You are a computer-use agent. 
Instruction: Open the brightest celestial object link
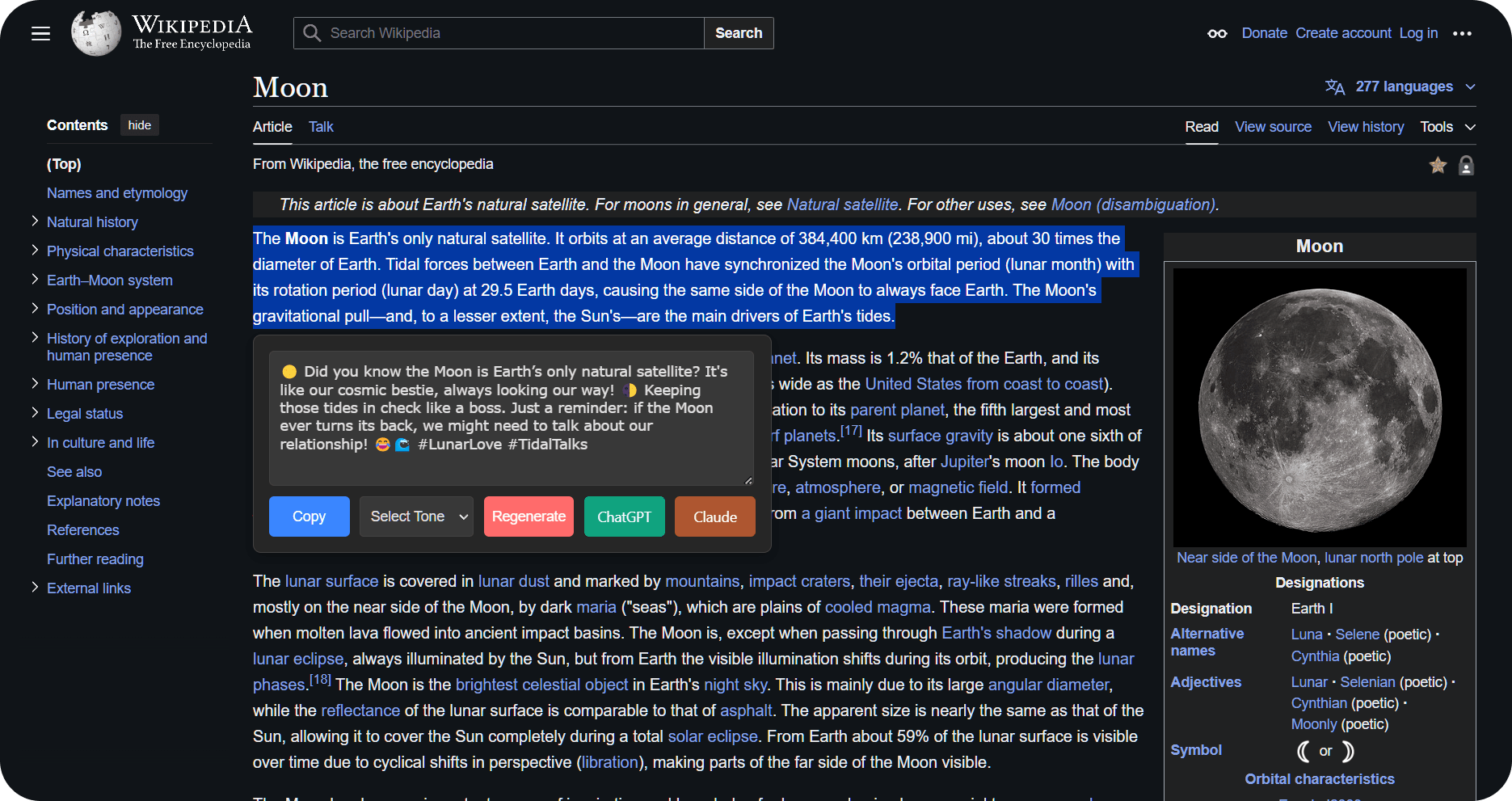[x=541, y=685]
